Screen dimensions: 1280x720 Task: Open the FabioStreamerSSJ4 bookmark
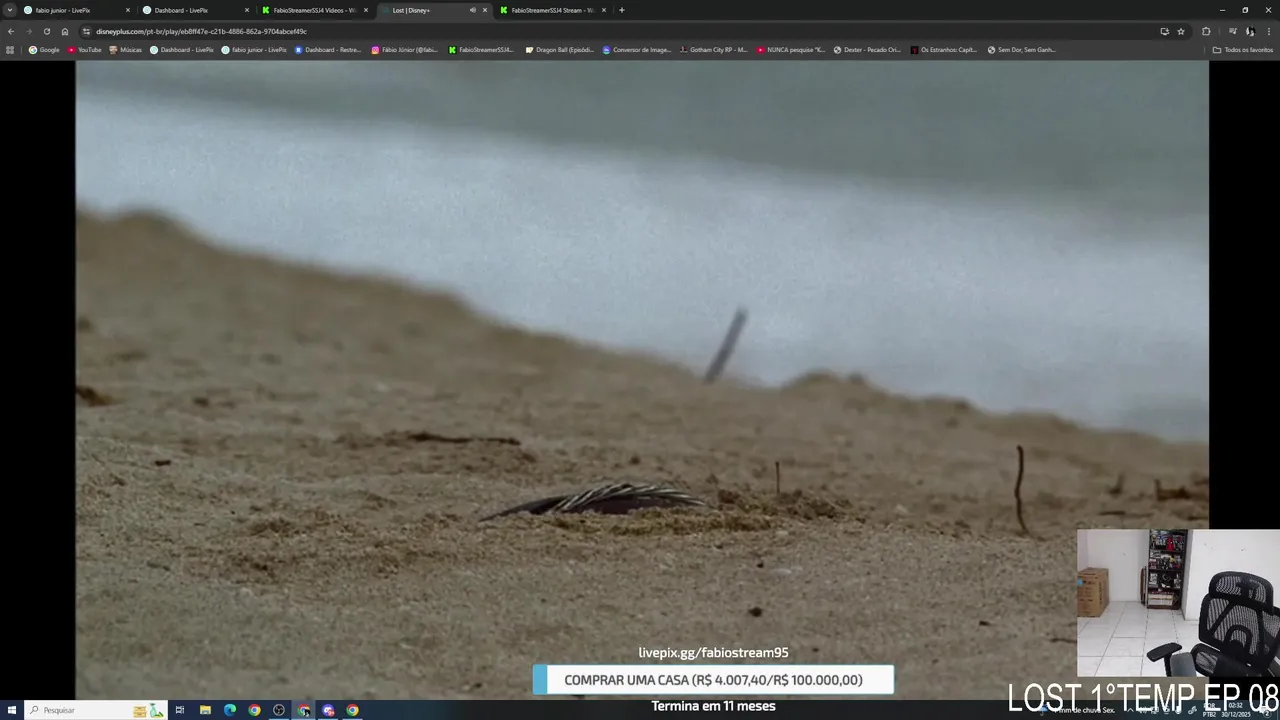(x=481, y=50)
